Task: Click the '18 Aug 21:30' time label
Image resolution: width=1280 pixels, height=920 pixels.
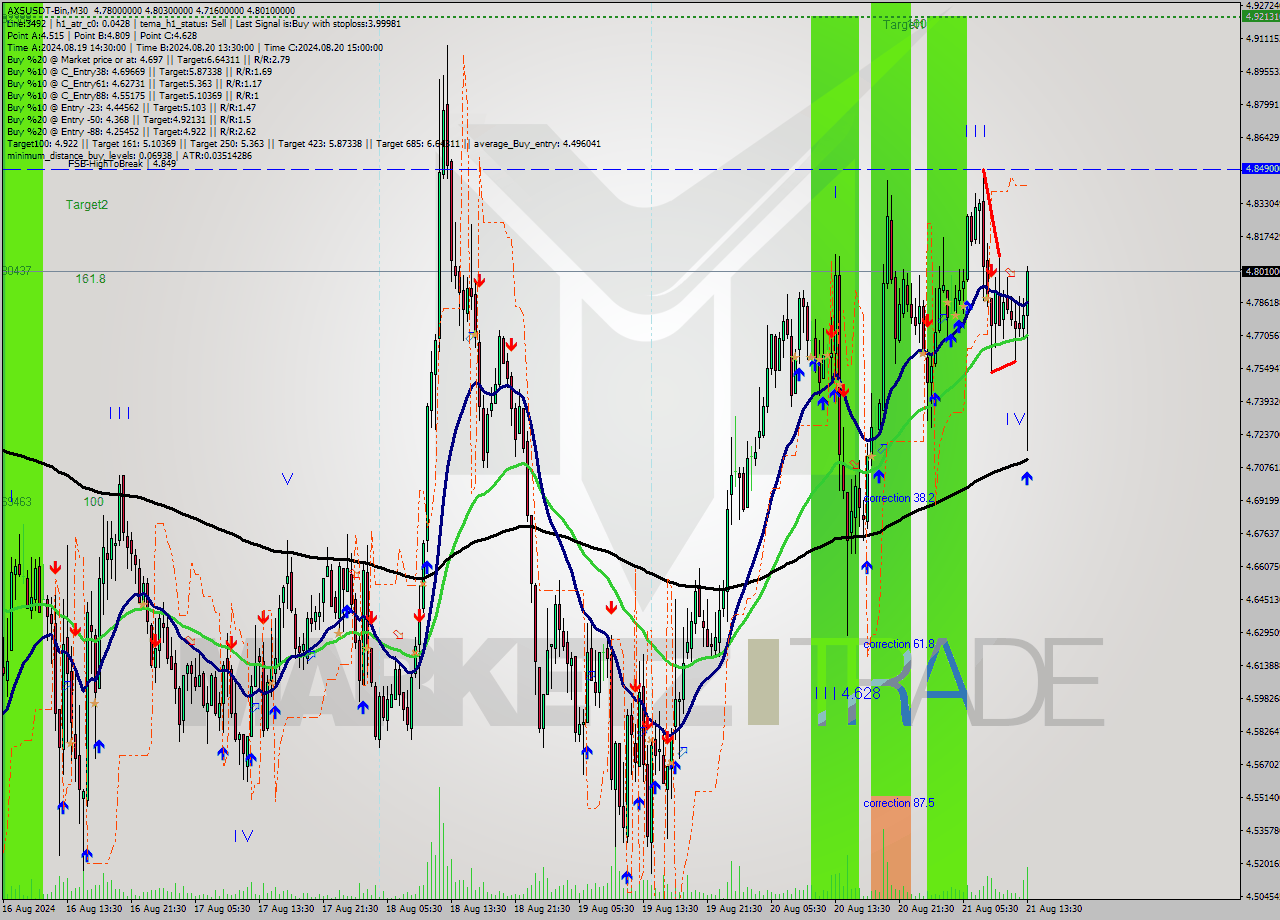Action: coord(542,909)
